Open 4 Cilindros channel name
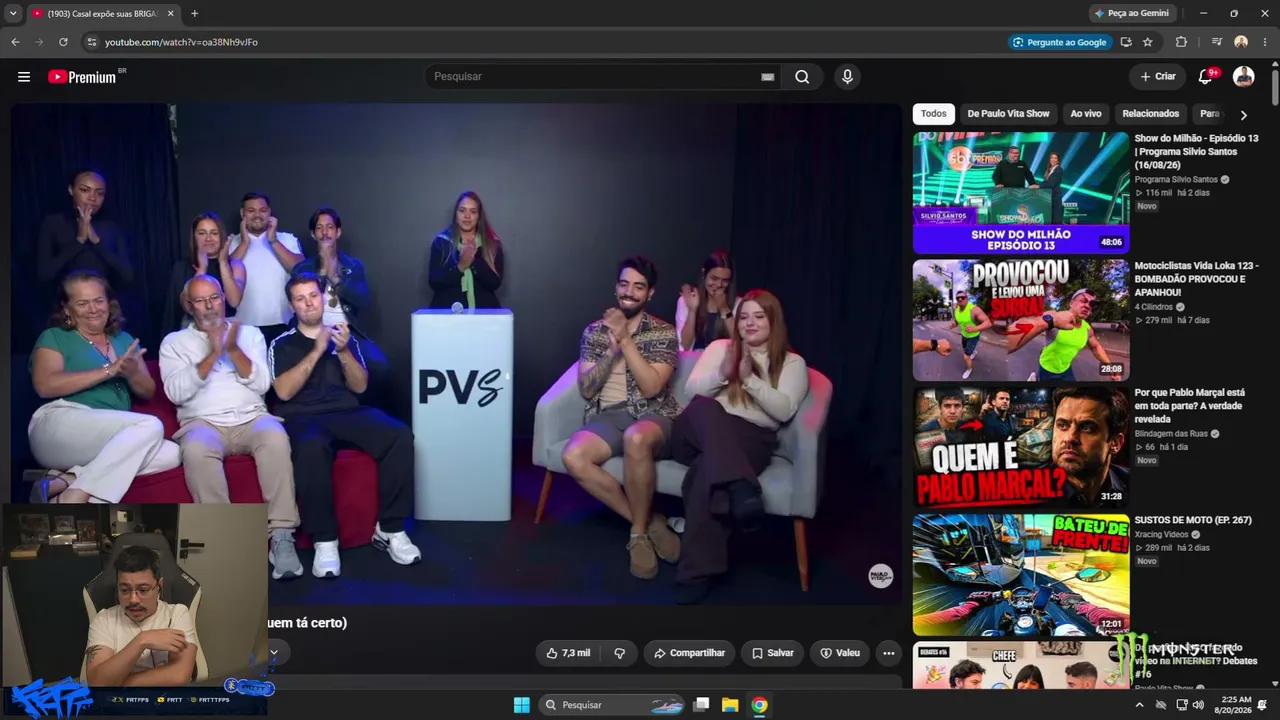The height and width of the screenshot is (720, 1280). (1153, 307)
